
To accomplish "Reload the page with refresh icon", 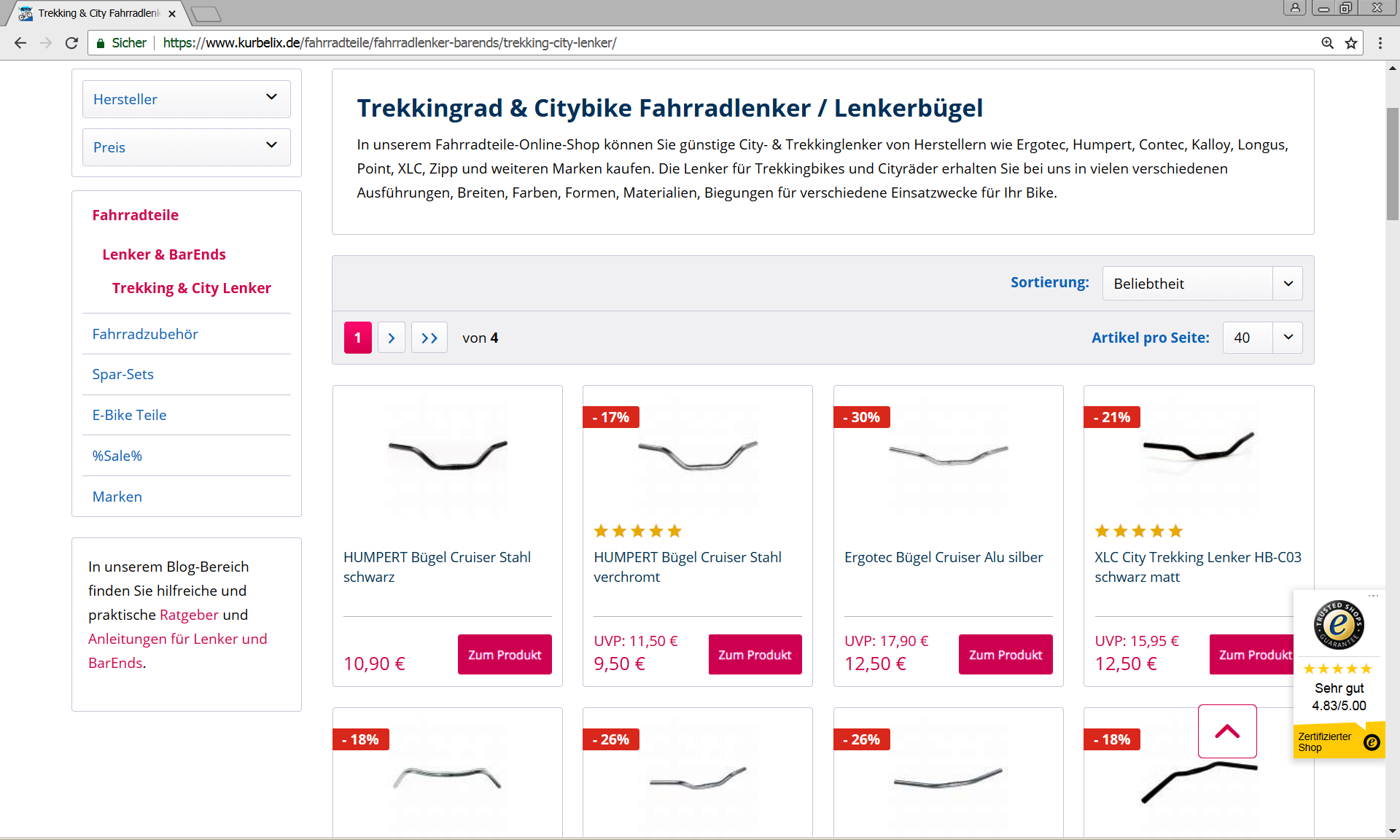I will (x=71, y=43).
